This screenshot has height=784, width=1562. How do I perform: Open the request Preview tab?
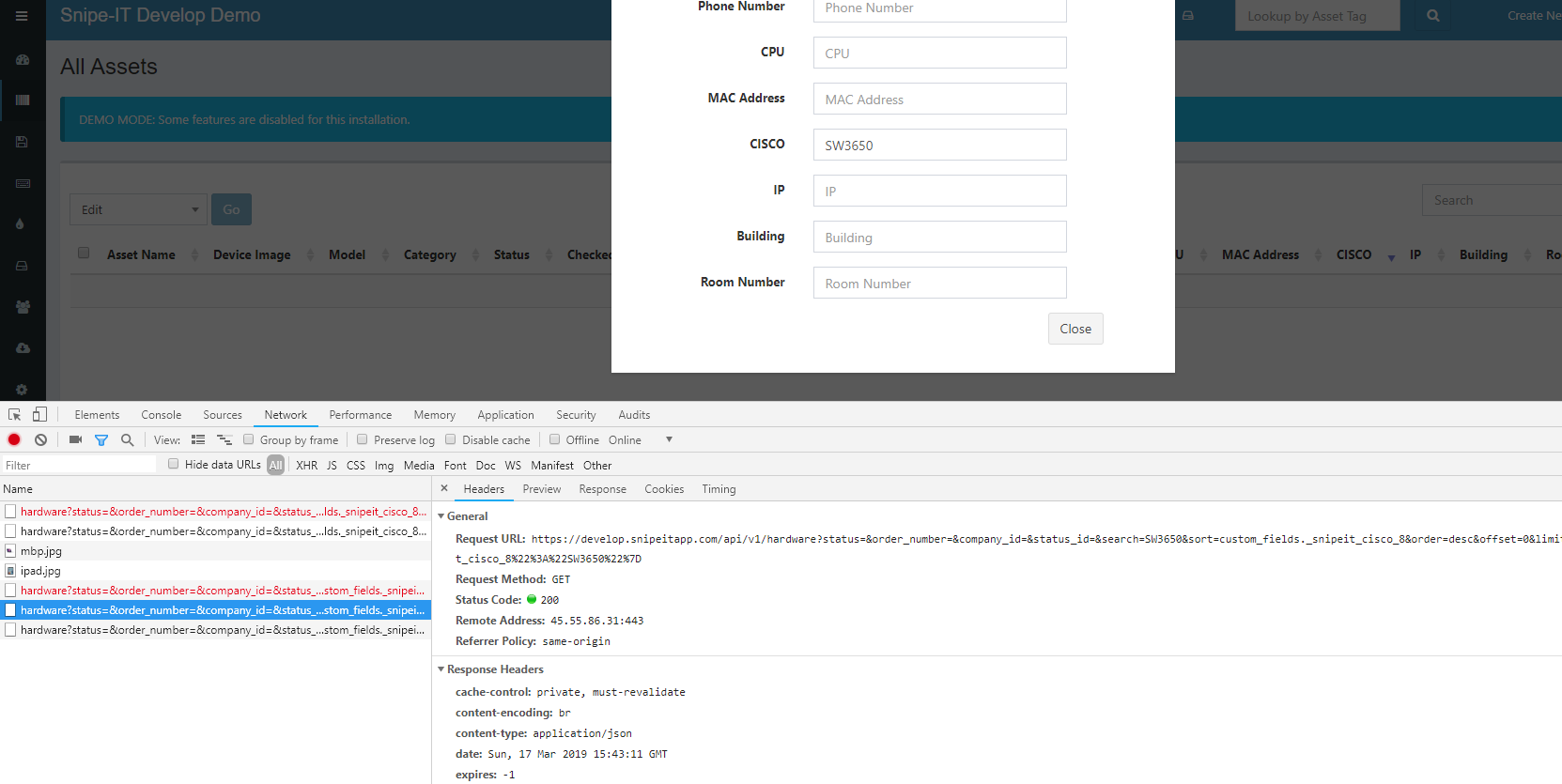coord(542,489)
